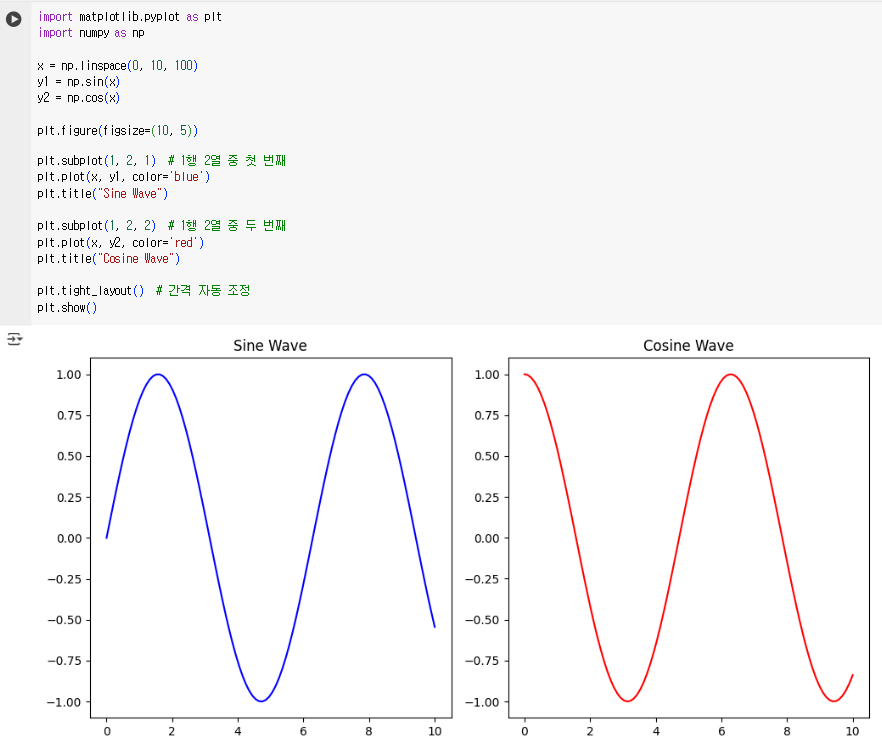Click the x-axis label 10 on Sine Wave plot
Image resolution: width=882 pixels, height=750 pixels.
tap(435, 731)
